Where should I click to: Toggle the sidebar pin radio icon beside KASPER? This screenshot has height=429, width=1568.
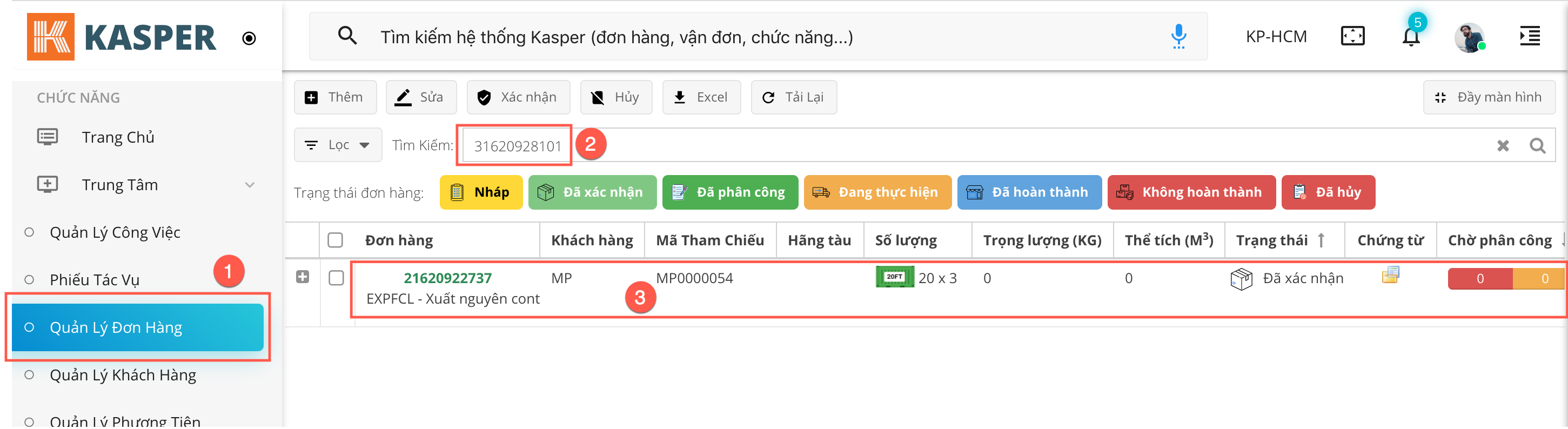click(249, 38)
